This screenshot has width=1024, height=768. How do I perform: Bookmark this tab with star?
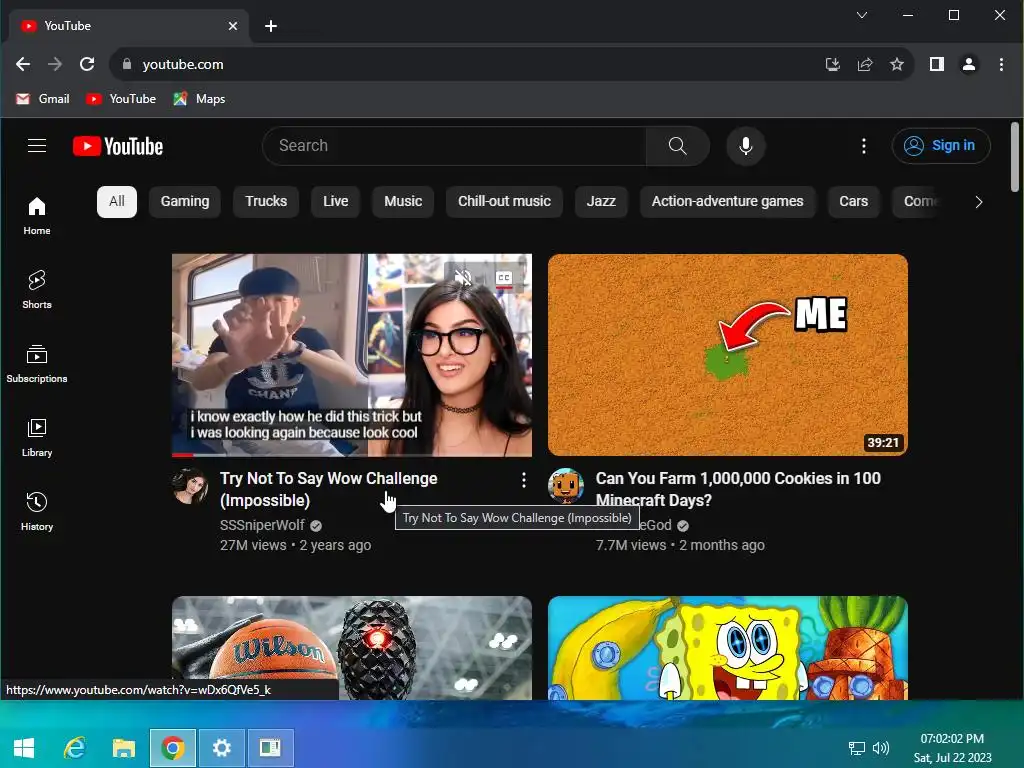[x=897, y=64]
